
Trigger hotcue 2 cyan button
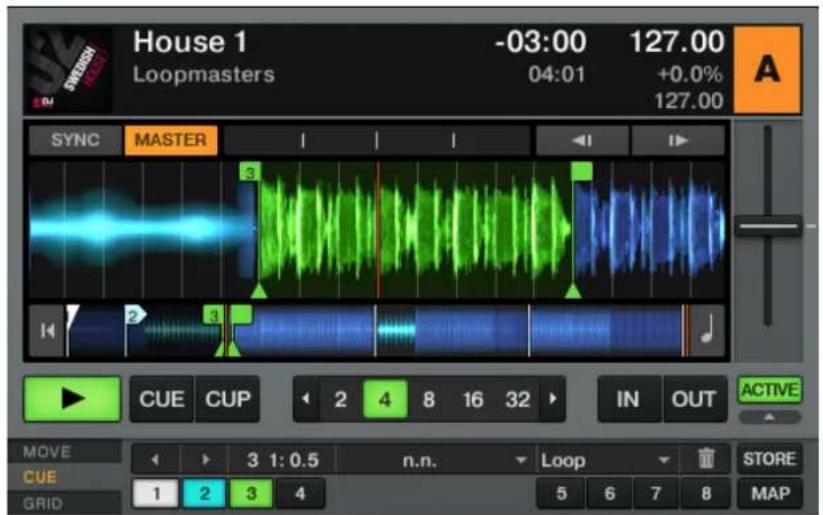click(x=204, y=493)
